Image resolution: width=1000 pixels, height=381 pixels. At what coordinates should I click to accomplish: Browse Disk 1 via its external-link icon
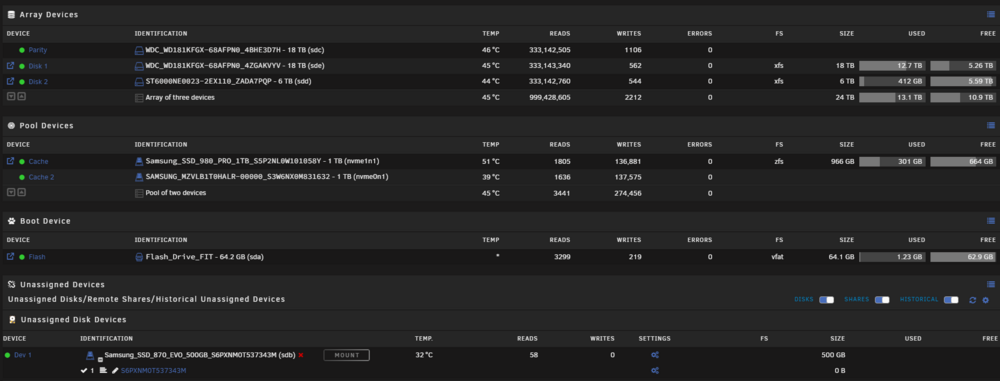pos(10,66)
